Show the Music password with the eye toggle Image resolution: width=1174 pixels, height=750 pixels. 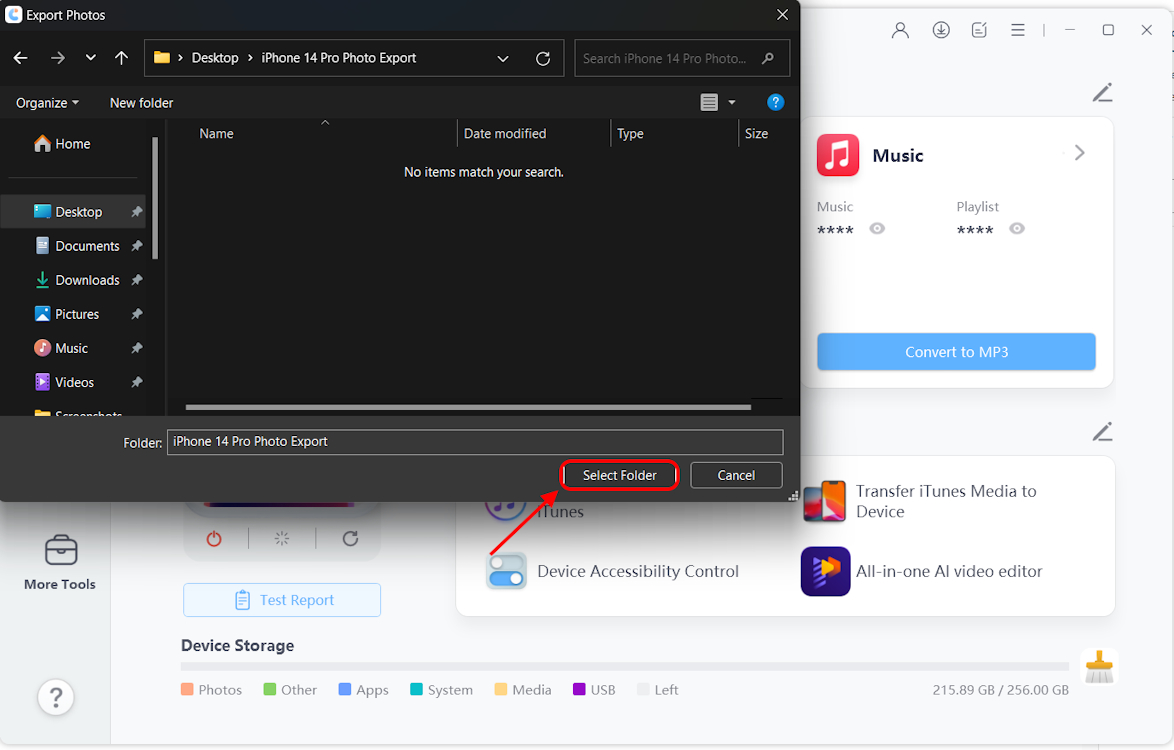877,228
